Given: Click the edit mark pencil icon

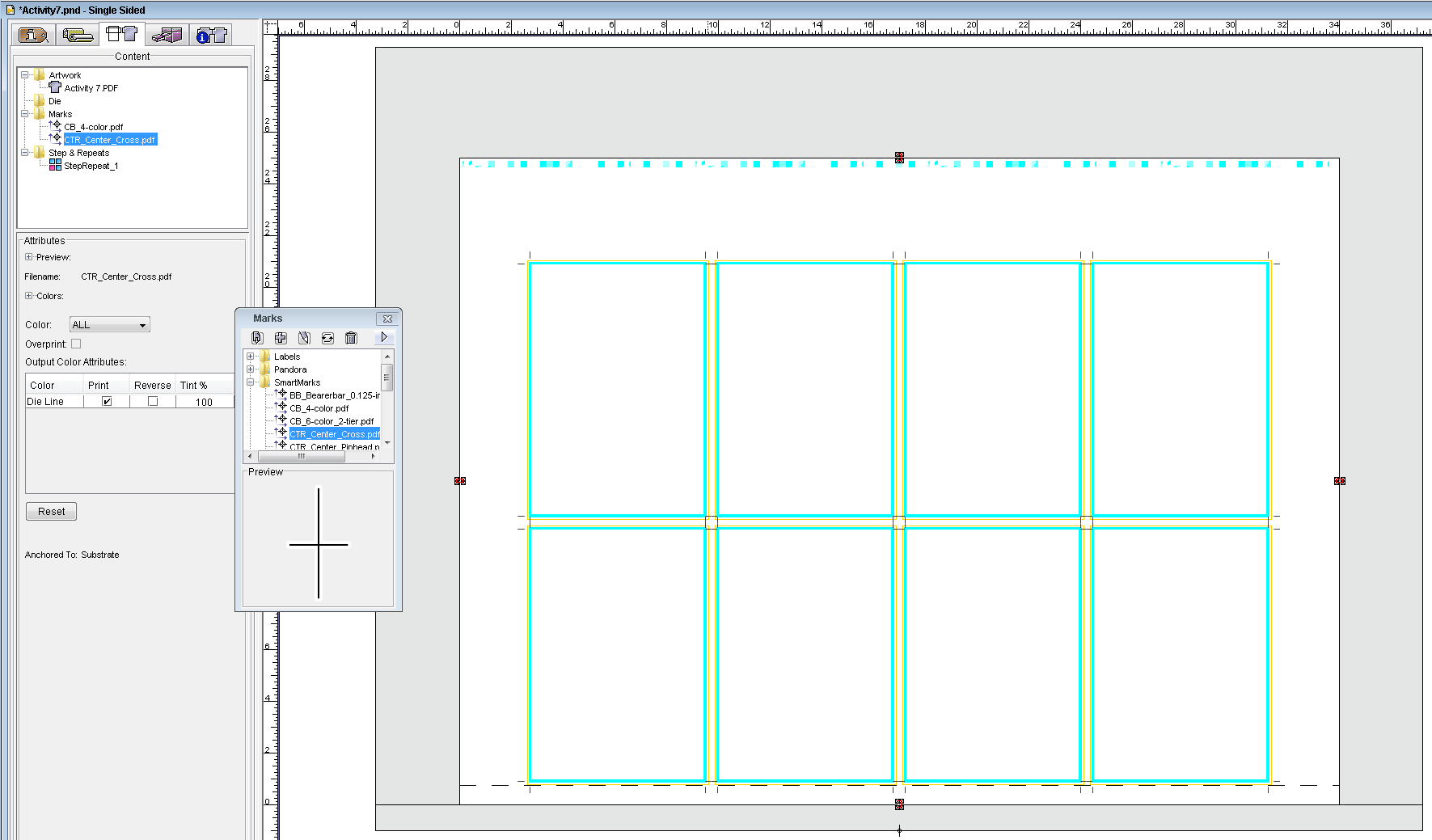Looking at the screenshot, I should [x=304, y=338].
